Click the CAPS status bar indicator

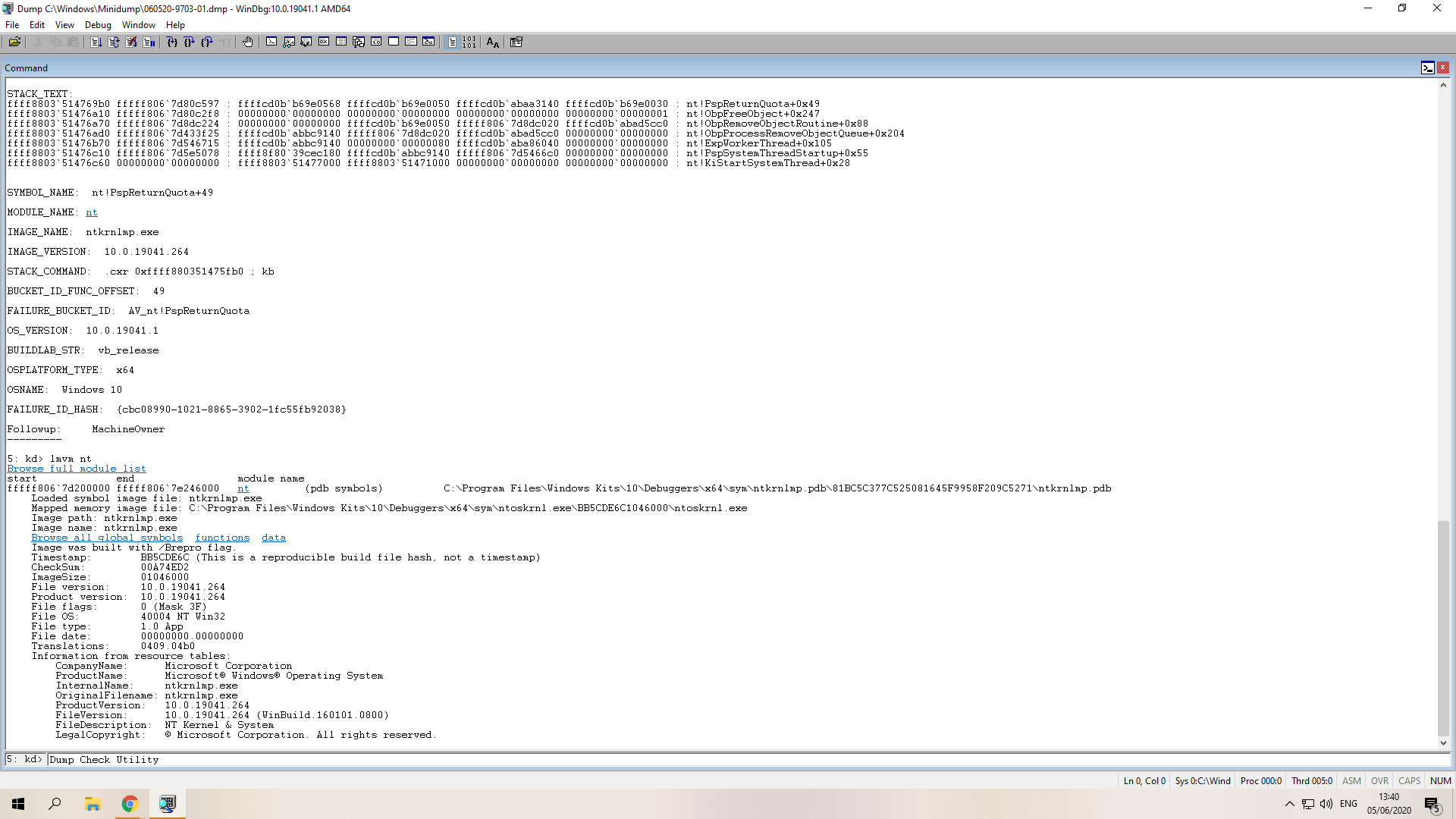coord(1409,780)
